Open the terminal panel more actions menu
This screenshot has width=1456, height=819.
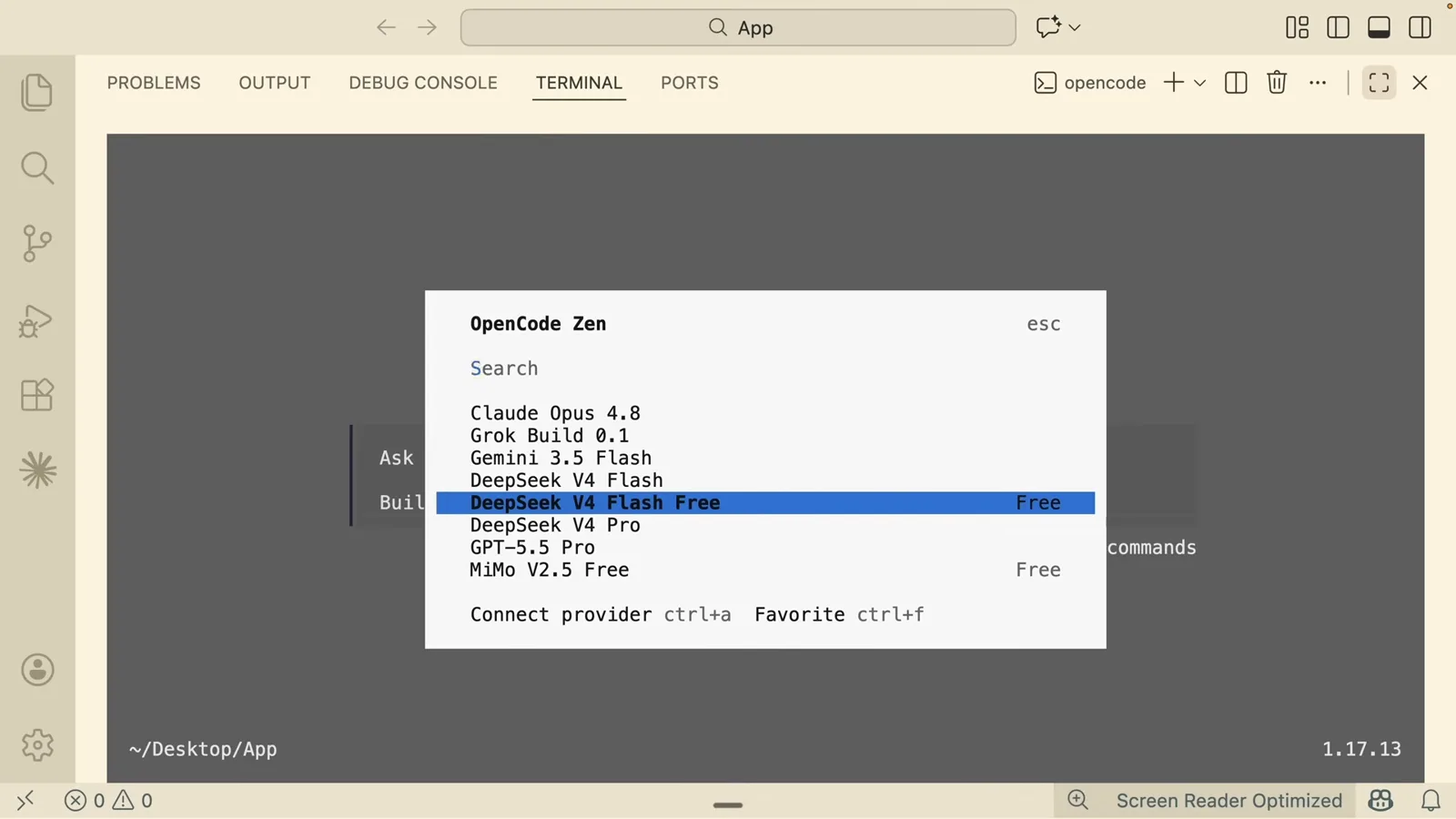coord(1318,83)
